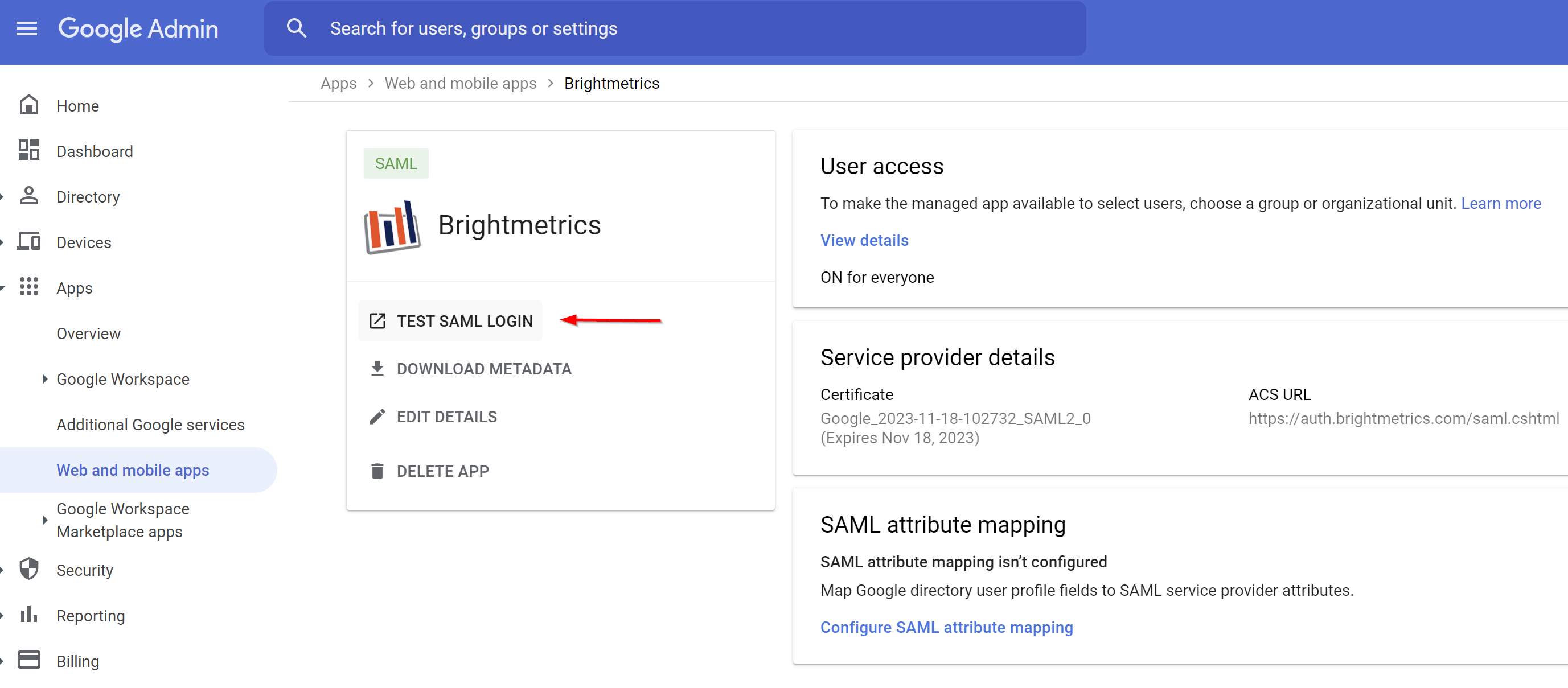Expand the Google Workspace tree item arrow

point(44,379)
